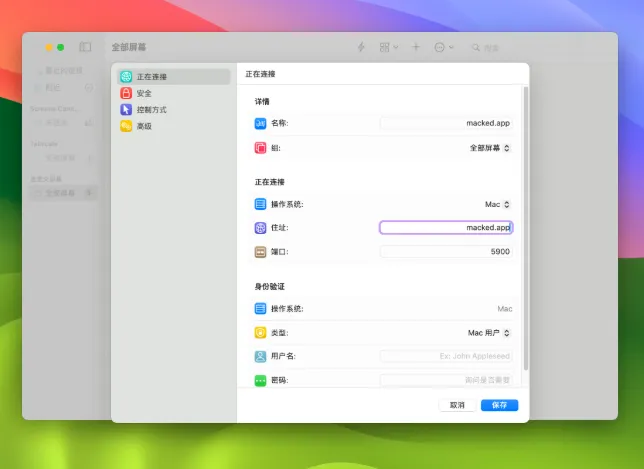Open the 操作系统 Mac dropdown under 正在连接
The height and width of the screenshot is (469, 644).
point(497,204)
